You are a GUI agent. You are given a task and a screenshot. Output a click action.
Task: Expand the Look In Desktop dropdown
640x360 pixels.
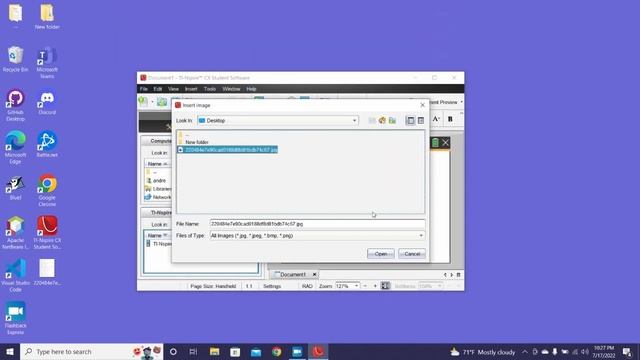(x=354, y=120)
